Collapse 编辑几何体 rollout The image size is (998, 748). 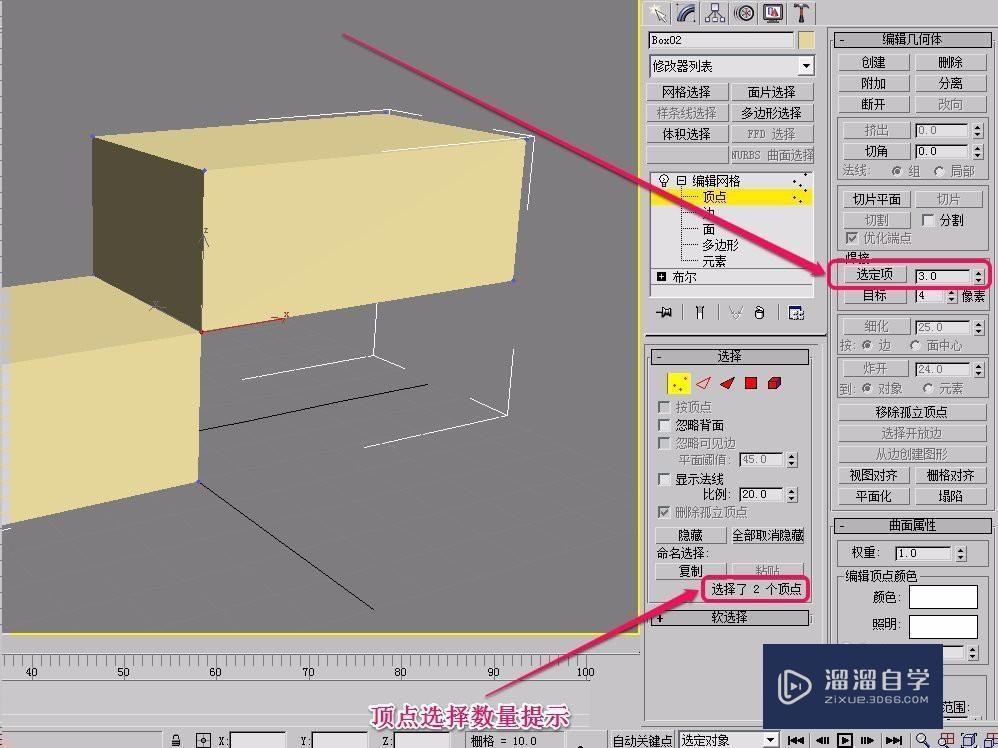coord(912,39)
